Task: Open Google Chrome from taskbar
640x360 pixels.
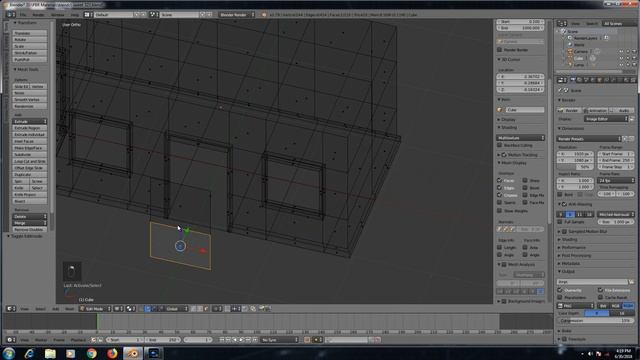Action: 91,353
